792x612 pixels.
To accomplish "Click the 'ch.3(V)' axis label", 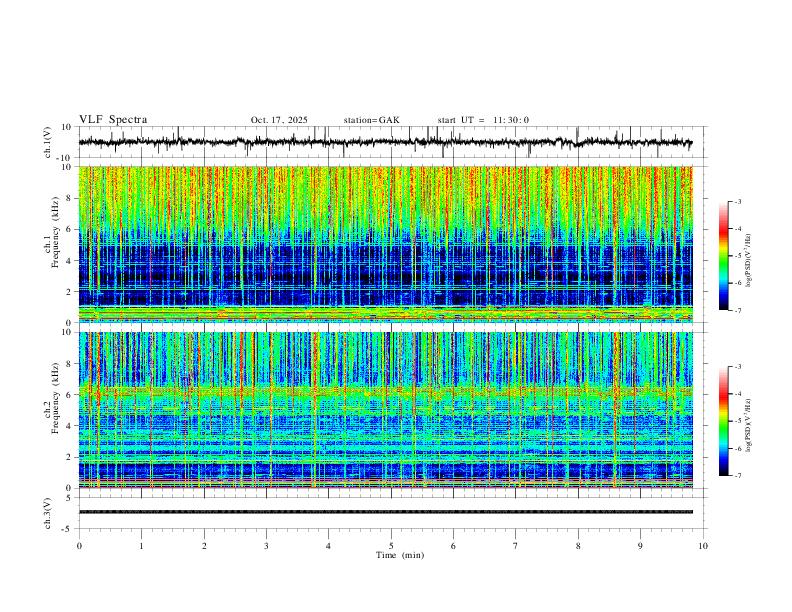I will pos(48,514).
